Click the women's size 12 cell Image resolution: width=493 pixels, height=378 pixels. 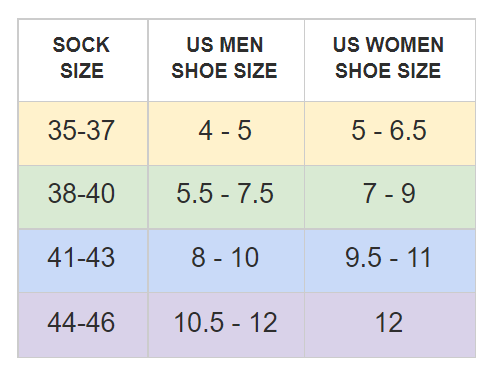click(x=390, y=325)
